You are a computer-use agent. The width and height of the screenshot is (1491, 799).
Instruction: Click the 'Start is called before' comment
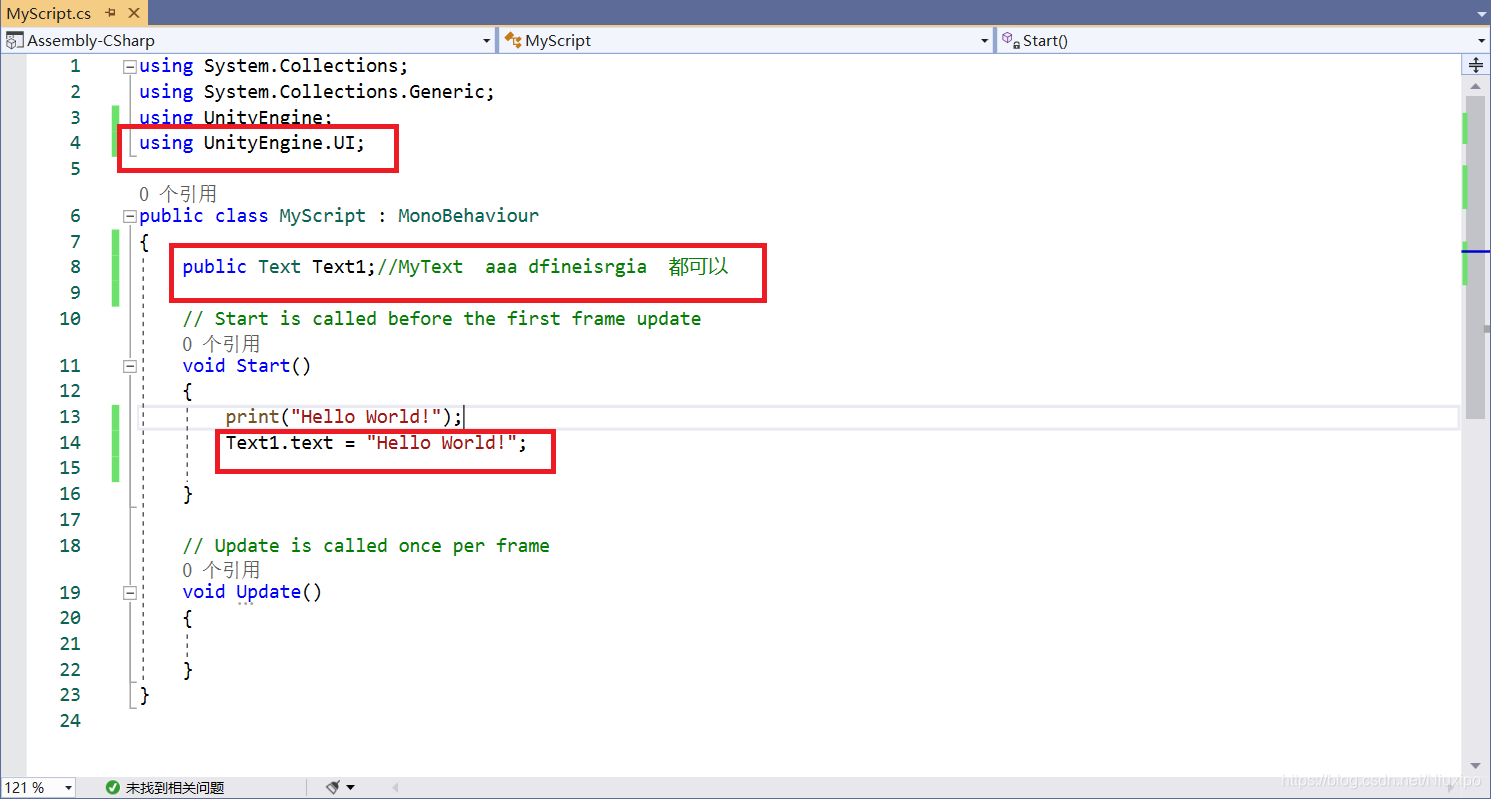(x=442, y=319)
